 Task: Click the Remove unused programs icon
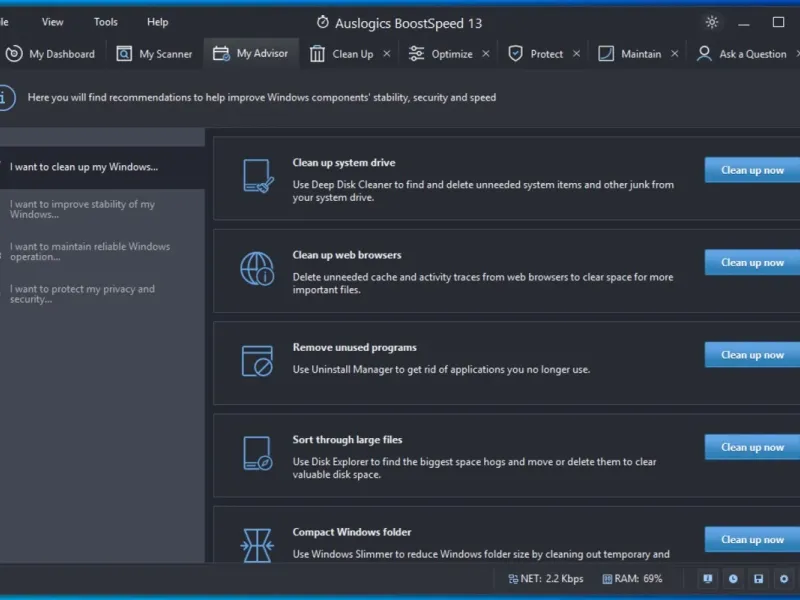[x=257, y=361]
